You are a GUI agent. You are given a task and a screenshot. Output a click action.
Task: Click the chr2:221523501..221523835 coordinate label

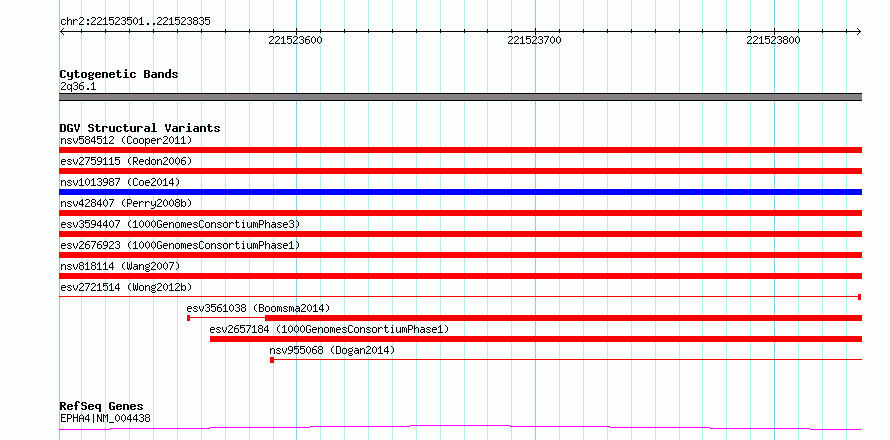(x=135, y=22)
